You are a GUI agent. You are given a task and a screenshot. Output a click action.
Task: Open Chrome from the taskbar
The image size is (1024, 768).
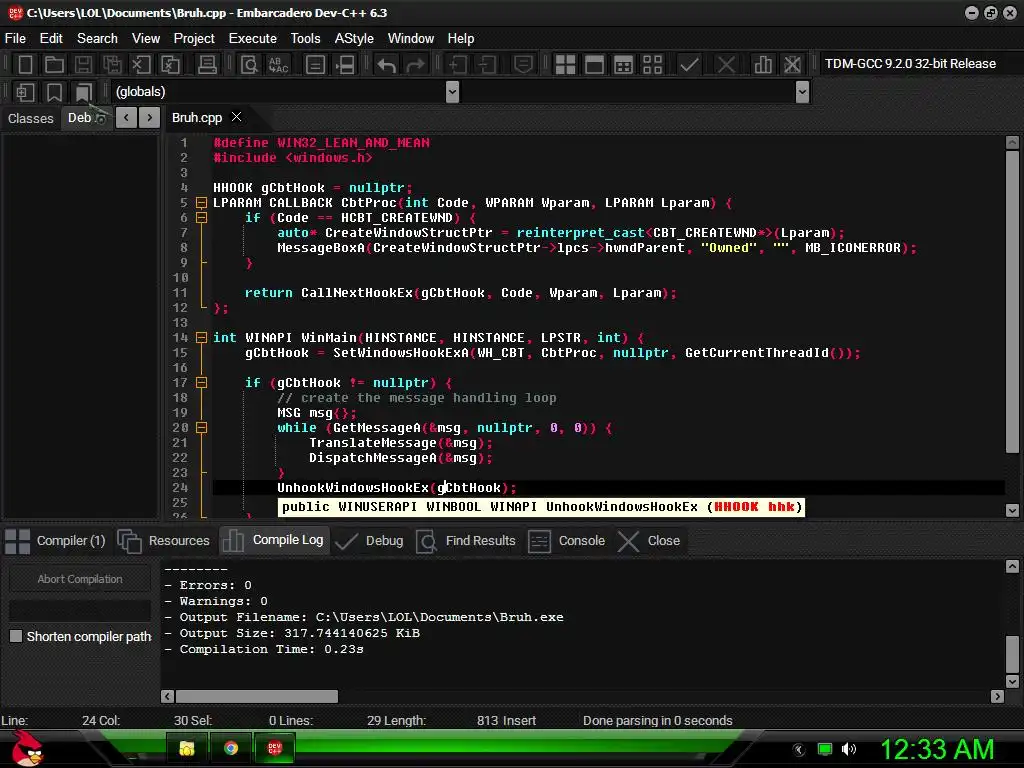(x=231, y=748)
